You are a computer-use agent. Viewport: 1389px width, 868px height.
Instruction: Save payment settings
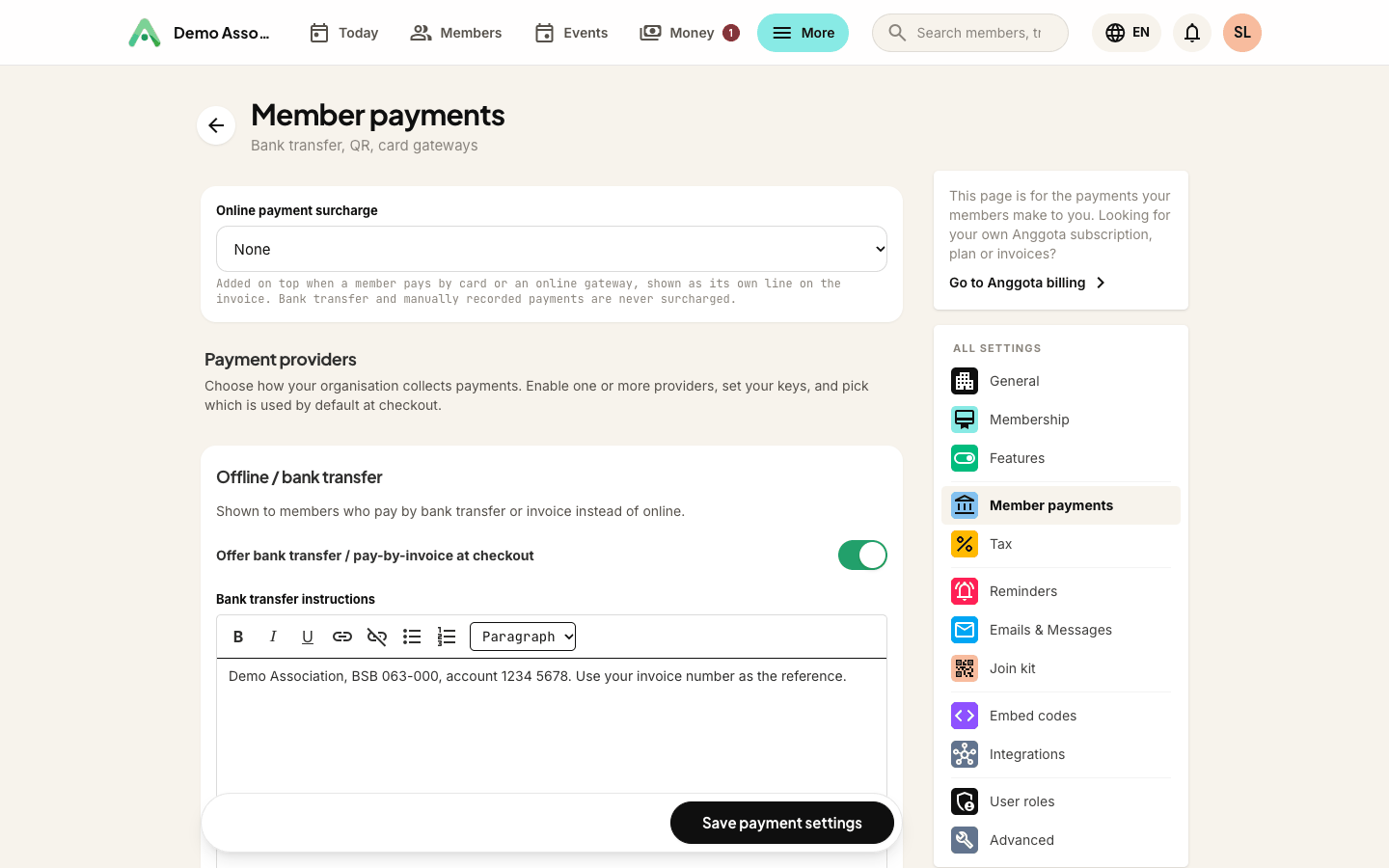click(782, 823)
